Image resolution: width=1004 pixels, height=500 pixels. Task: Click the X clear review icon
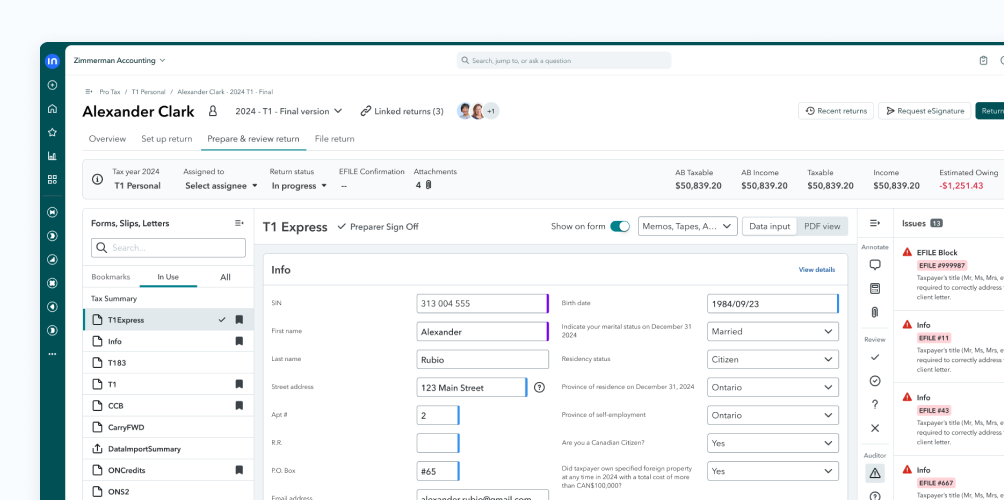pyautogui.click(x=875, y=428)
